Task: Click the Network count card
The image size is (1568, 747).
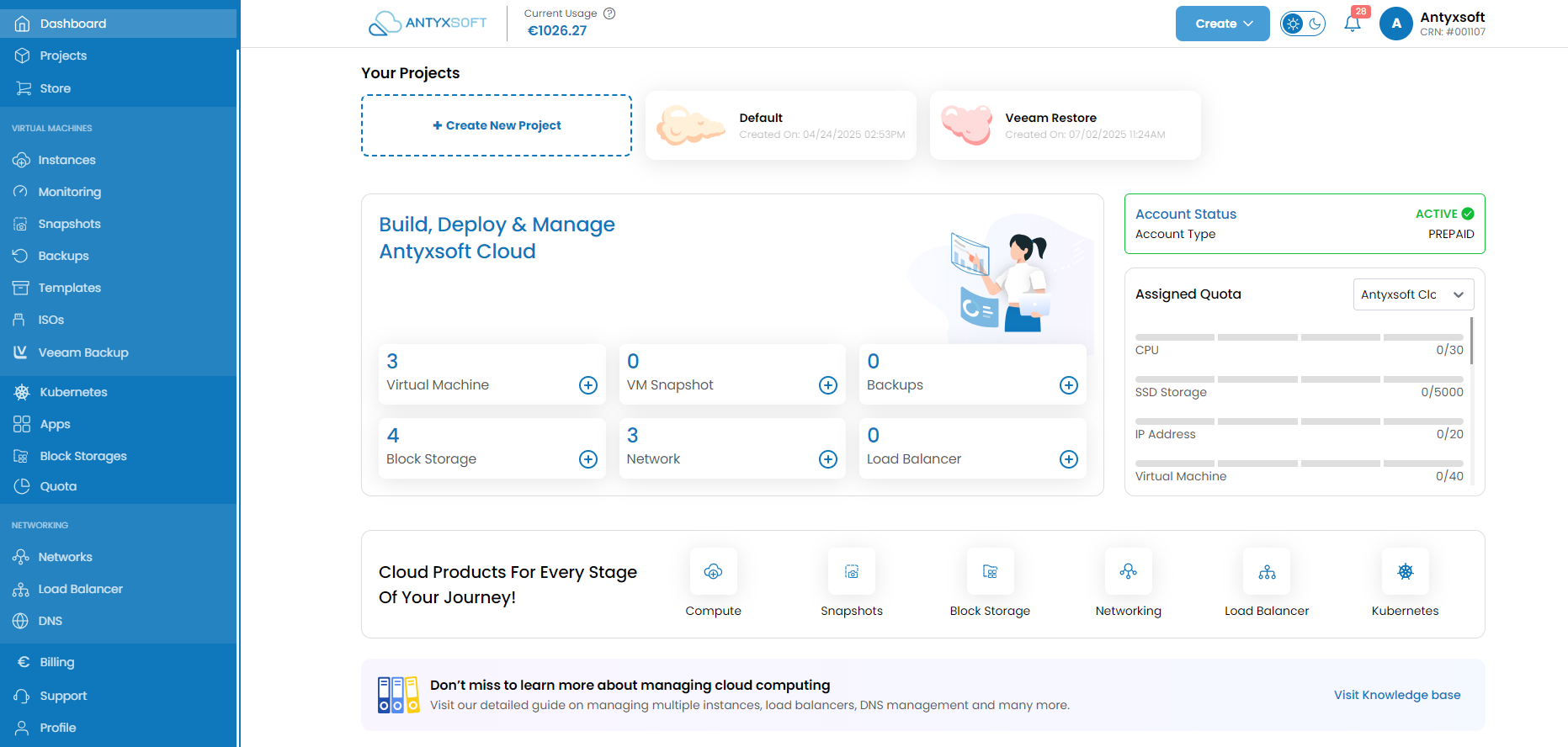Action: coord(732,448)
